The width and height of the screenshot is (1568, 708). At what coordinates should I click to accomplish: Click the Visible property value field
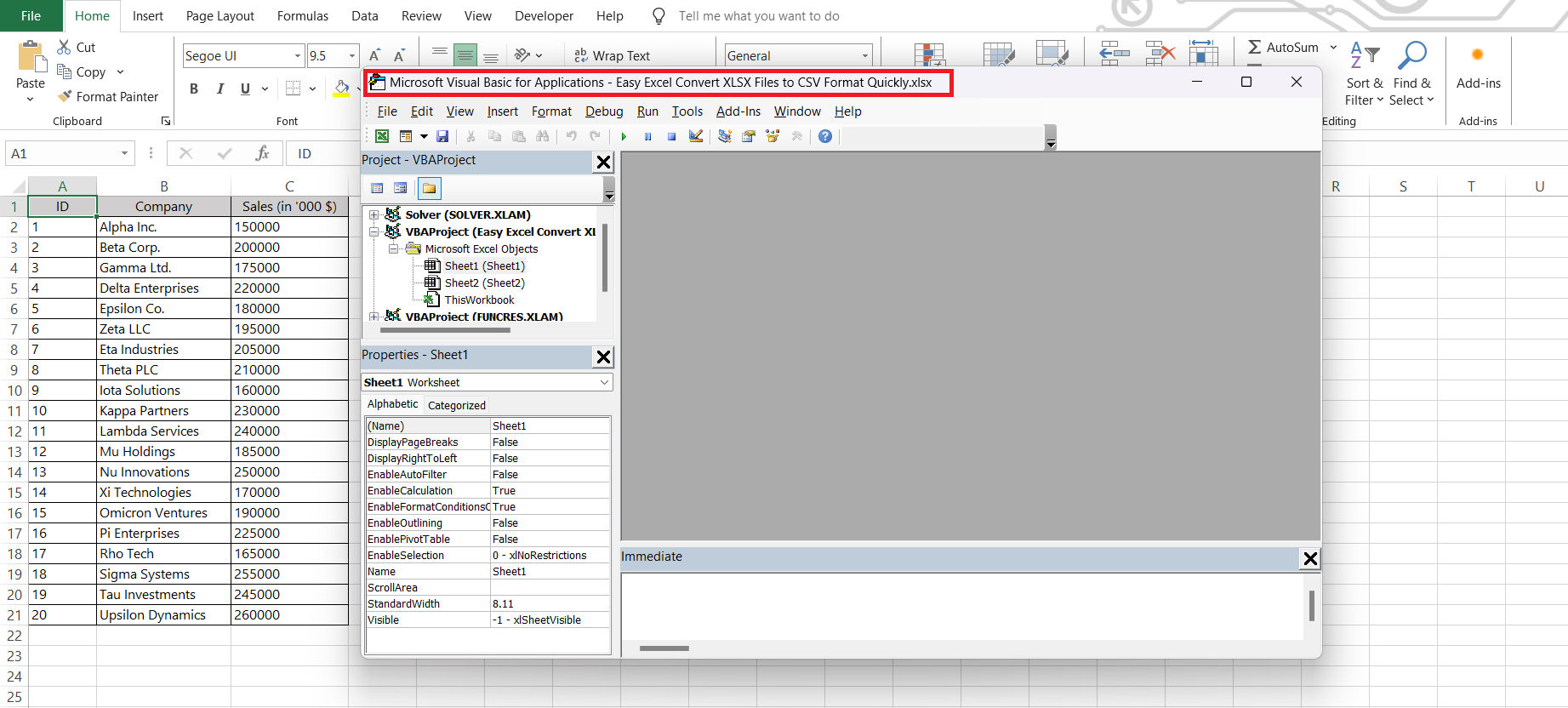(550, 619)
